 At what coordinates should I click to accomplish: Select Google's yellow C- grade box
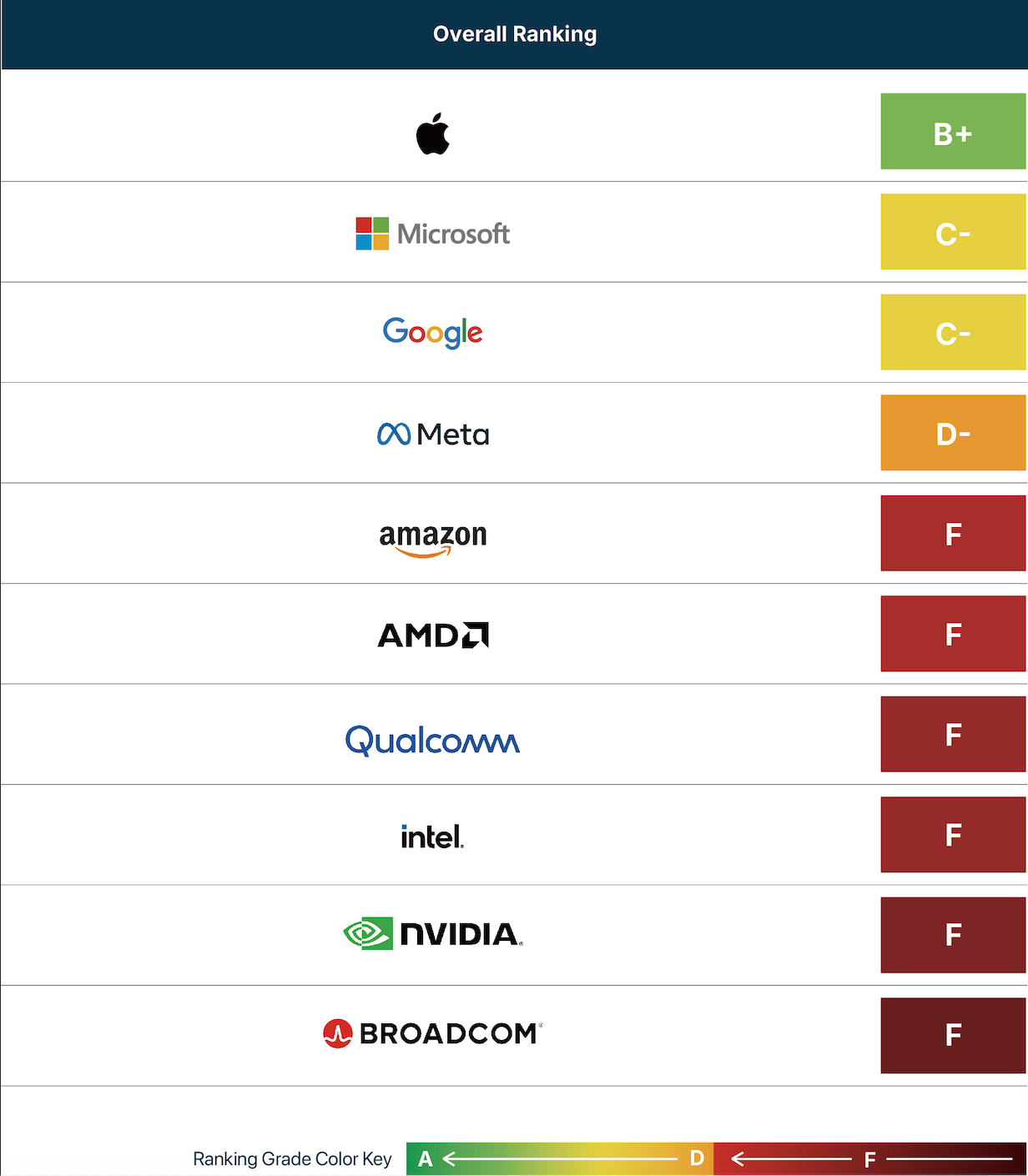click(x=953, y=332)
